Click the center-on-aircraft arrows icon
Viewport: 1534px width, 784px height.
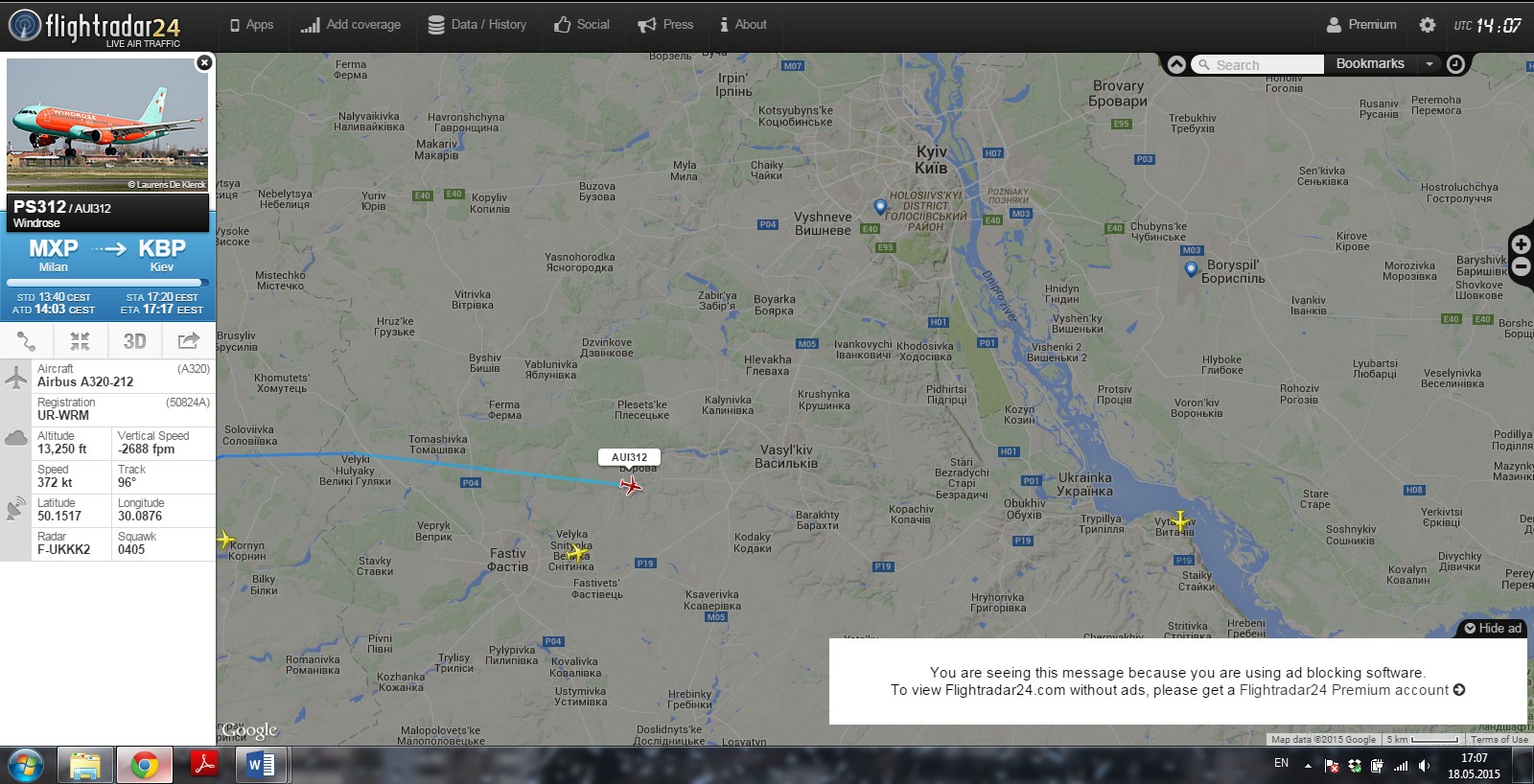coord(80,341)
